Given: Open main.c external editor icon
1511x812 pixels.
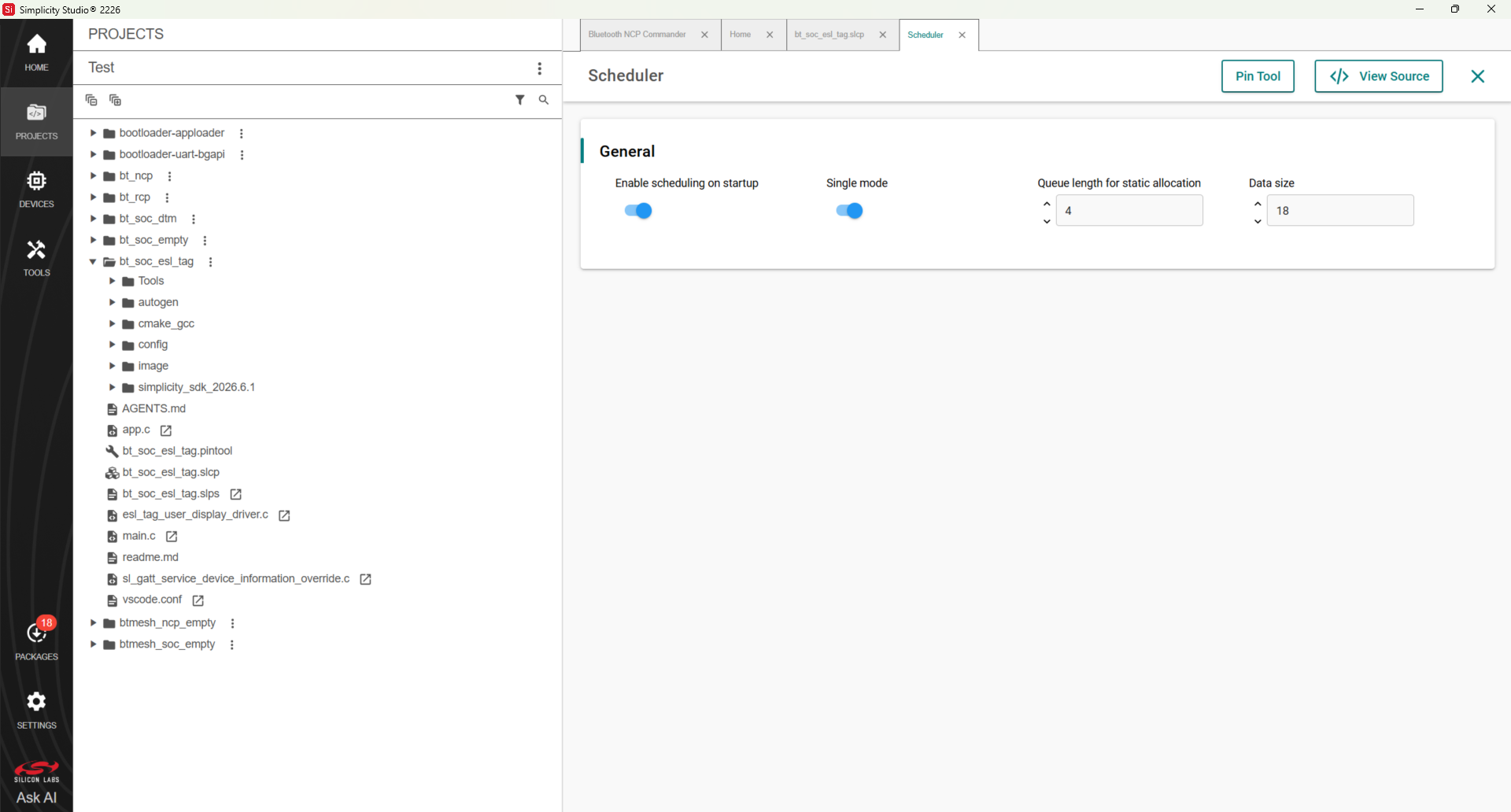Looking at the screenshot, I should click(172, 537).
